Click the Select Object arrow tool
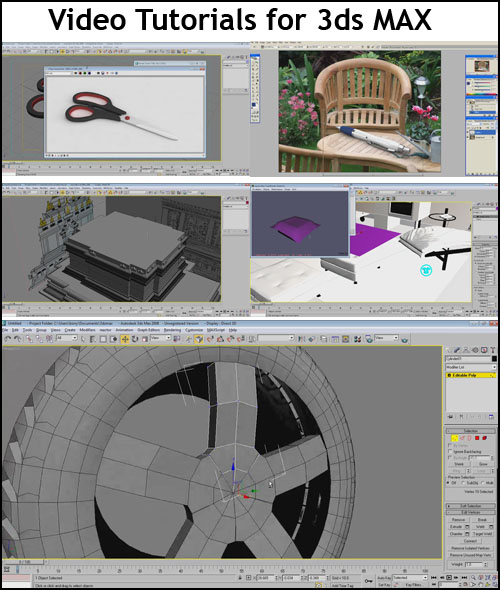500x590 pixels. (x=83, y=339)
